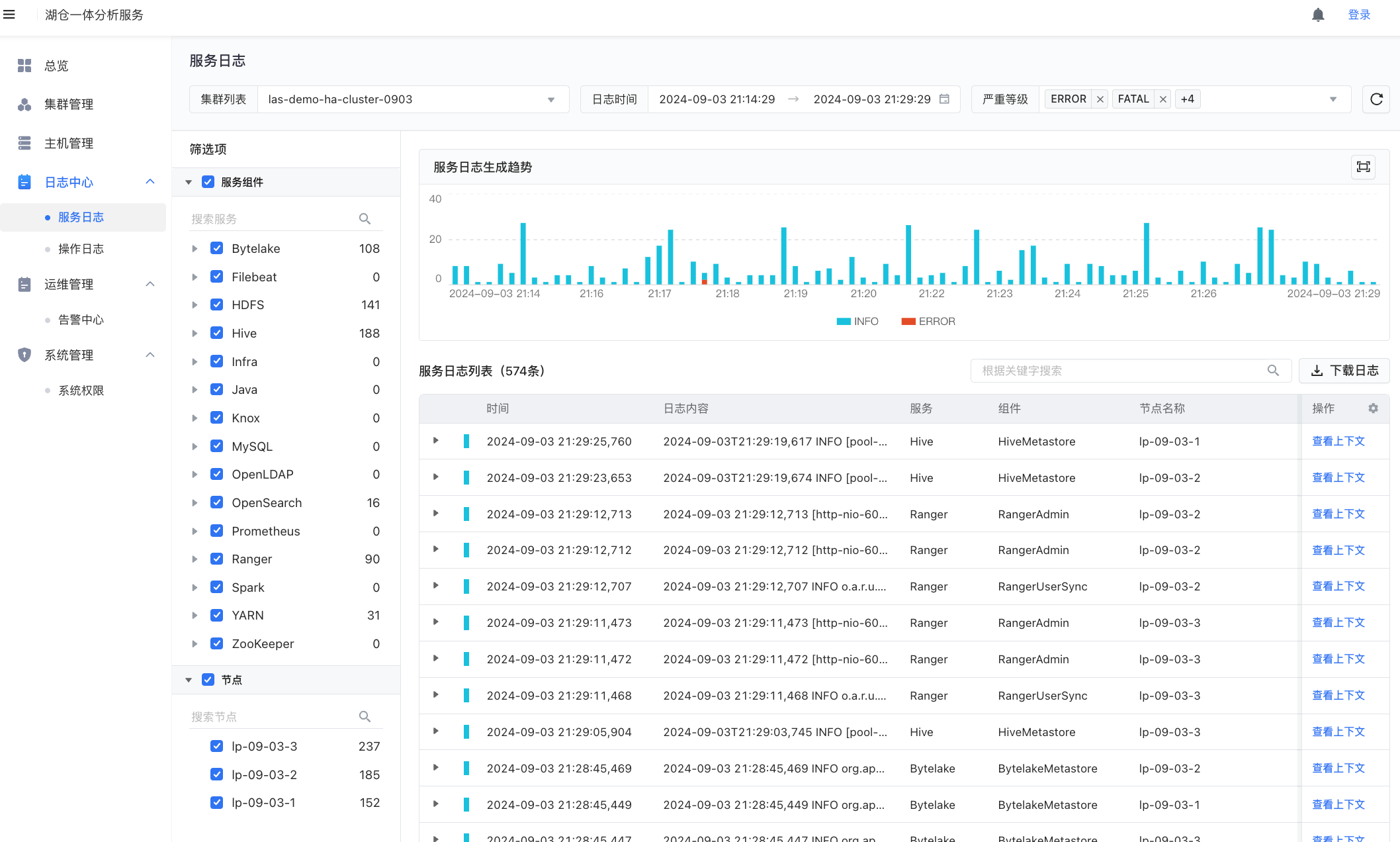This screenshot has width=1400, height=842.
Task: Expand the log row 21:28:45,469
Action: tap(436, 768)
